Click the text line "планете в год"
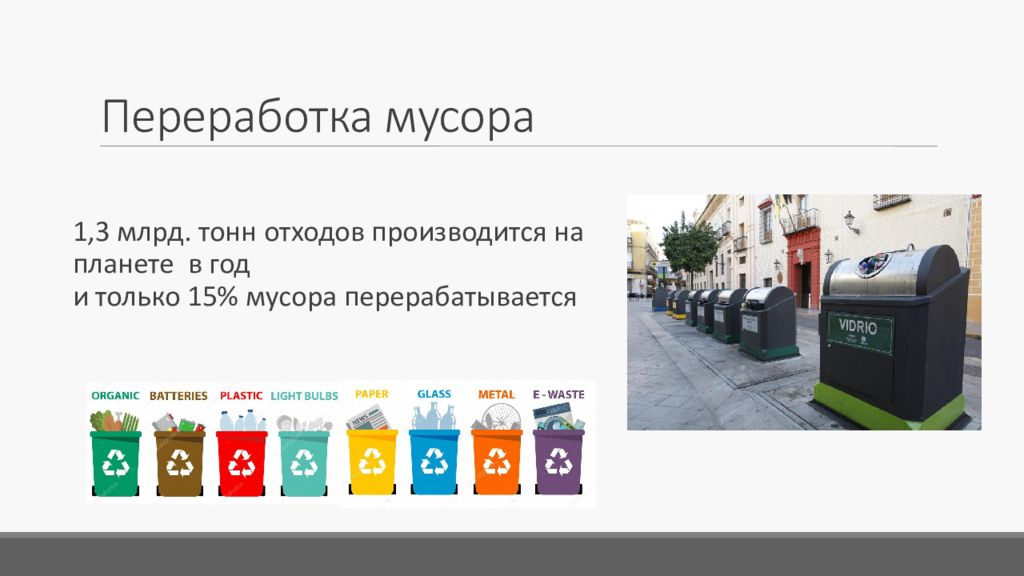The image size is (1024, 576). [x=159, y=266]
